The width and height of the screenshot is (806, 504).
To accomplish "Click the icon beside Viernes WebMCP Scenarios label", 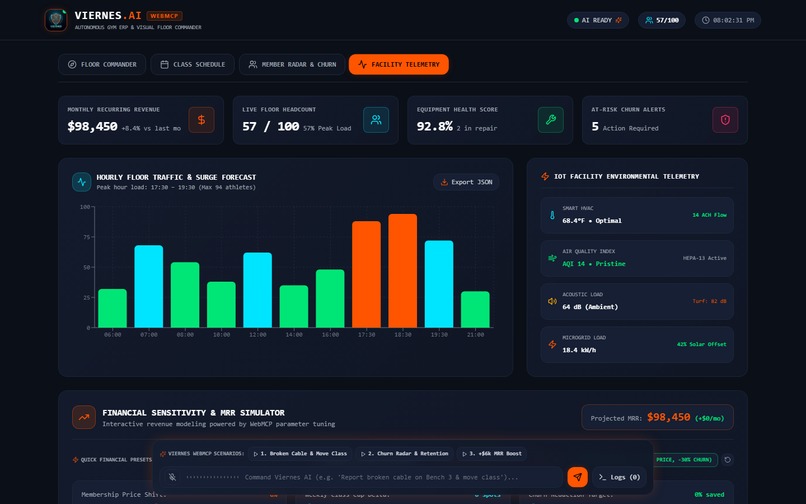I will [163, 454].
